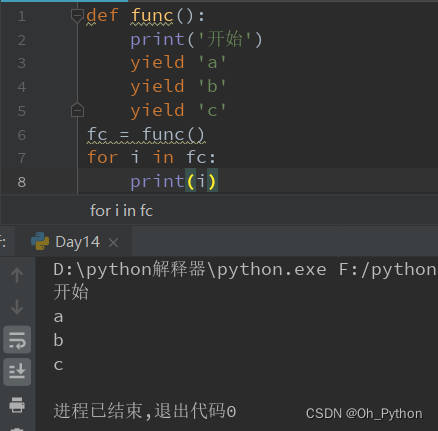
Task: Click 'fc = func()' on line 6
Action: [x=146, y=134]
